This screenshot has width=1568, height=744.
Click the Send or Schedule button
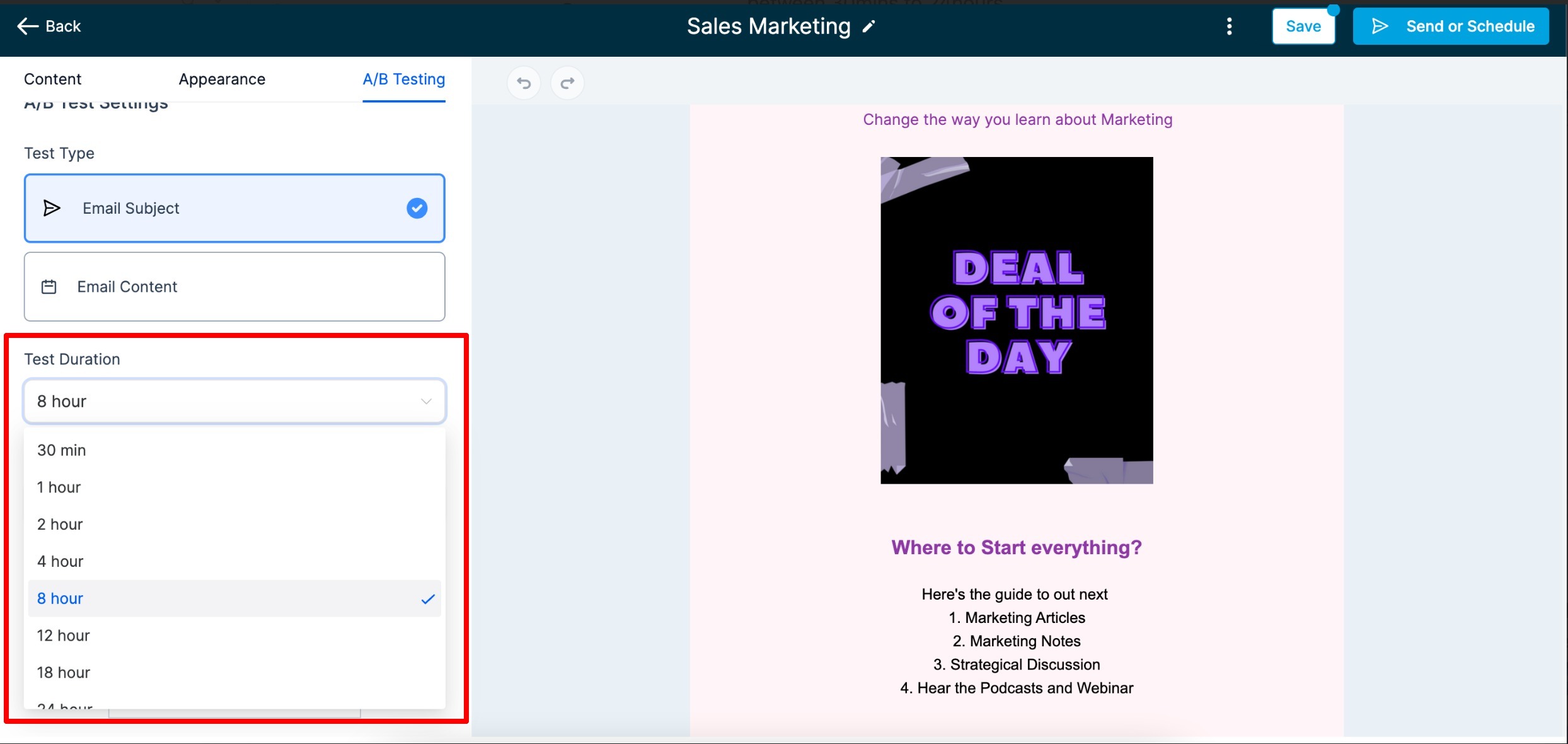pos(1451,26)
